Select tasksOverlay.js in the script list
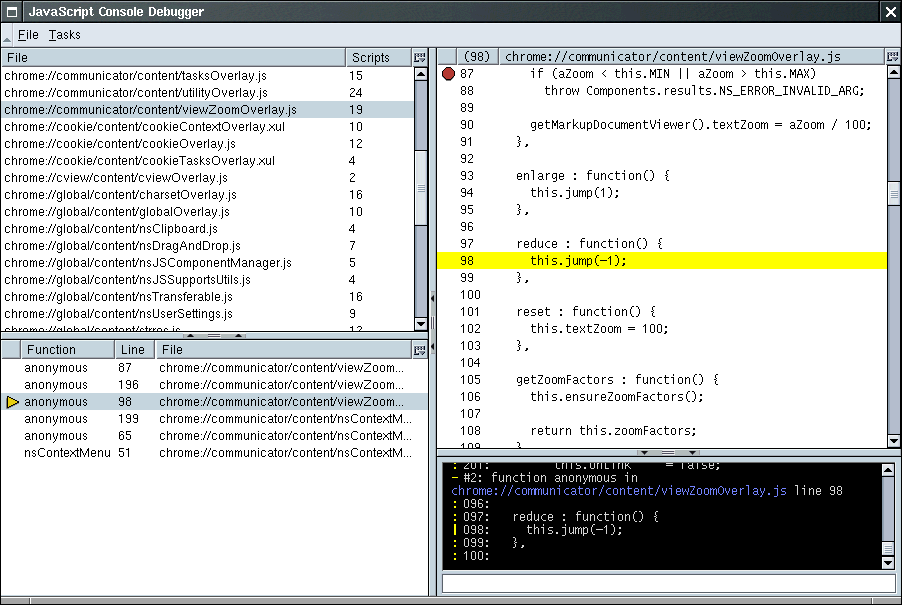The width and height of the screenshot is (902, 605). click(x=208, y=76)
